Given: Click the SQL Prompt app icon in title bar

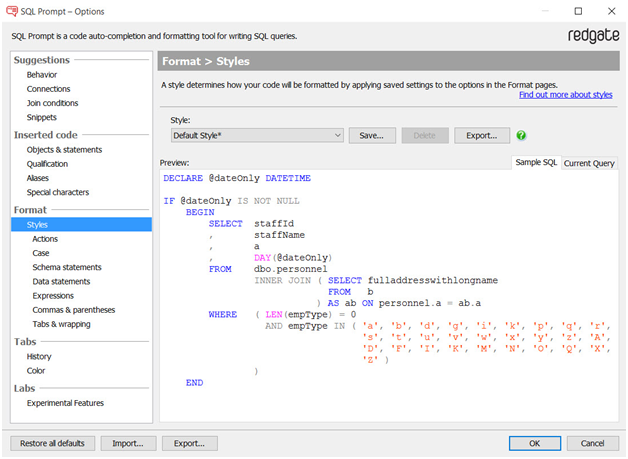Looking at the screenshot, I should click(x=12, y=11).
